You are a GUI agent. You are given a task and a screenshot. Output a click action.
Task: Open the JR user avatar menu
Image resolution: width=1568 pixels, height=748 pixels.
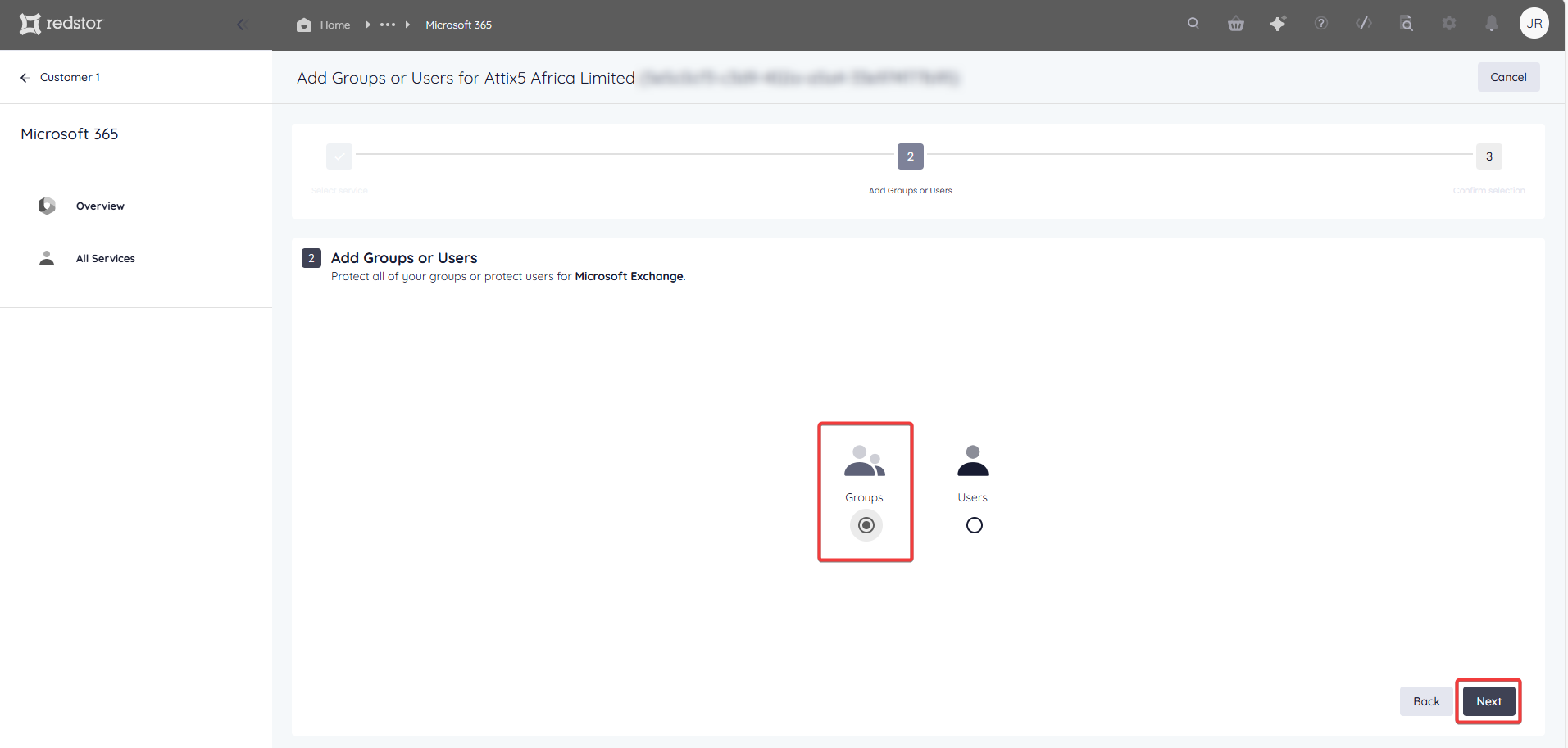[1534, 23]
